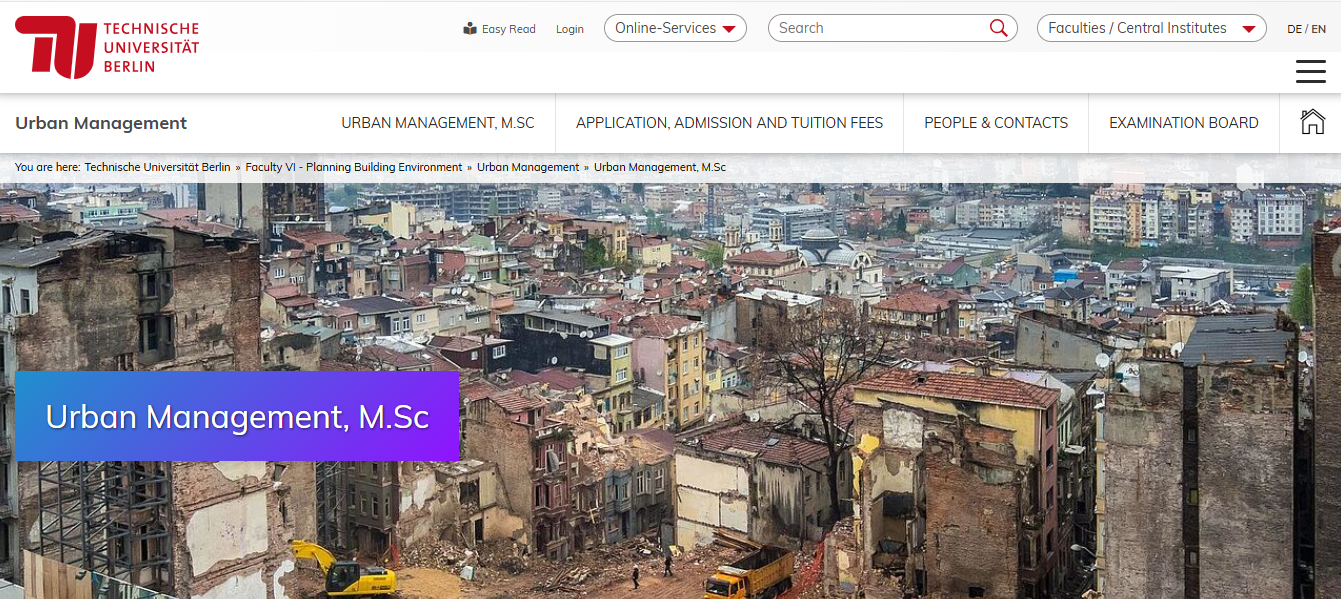The height and width of the screenshot is (599, 1341).
Task: Expand Faculties / Central Institutes dropdown
Action: pos(1151,28)
